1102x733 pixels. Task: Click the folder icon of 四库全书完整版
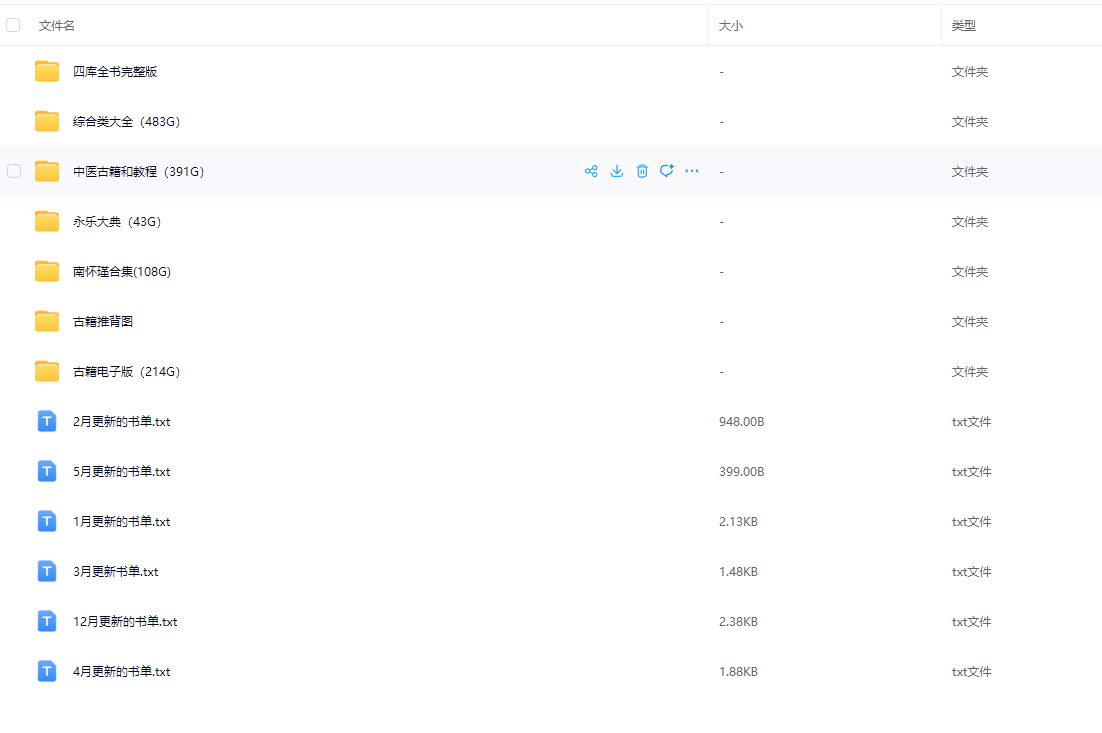point(47,71)
